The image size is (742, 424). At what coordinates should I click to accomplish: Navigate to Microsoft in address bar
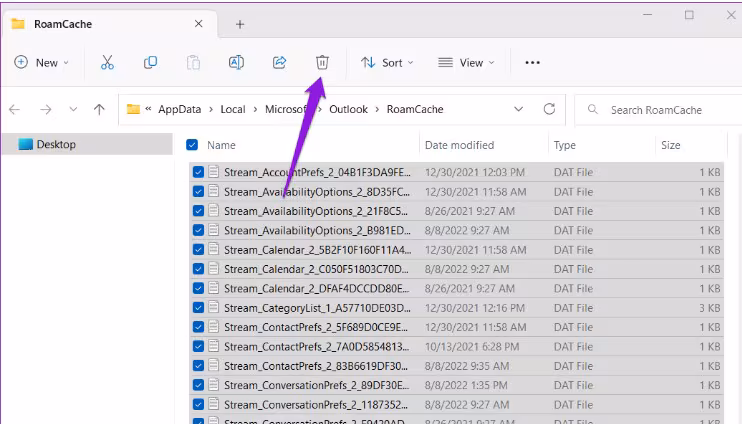tap(285, 109)
